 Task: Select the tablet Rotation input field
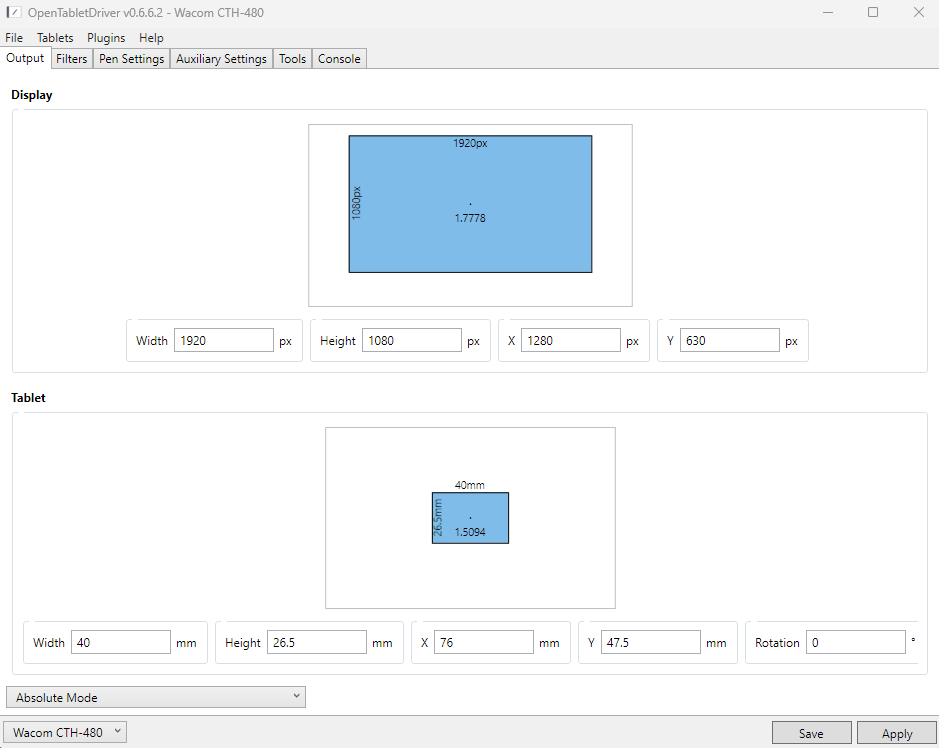pos(855,643)
